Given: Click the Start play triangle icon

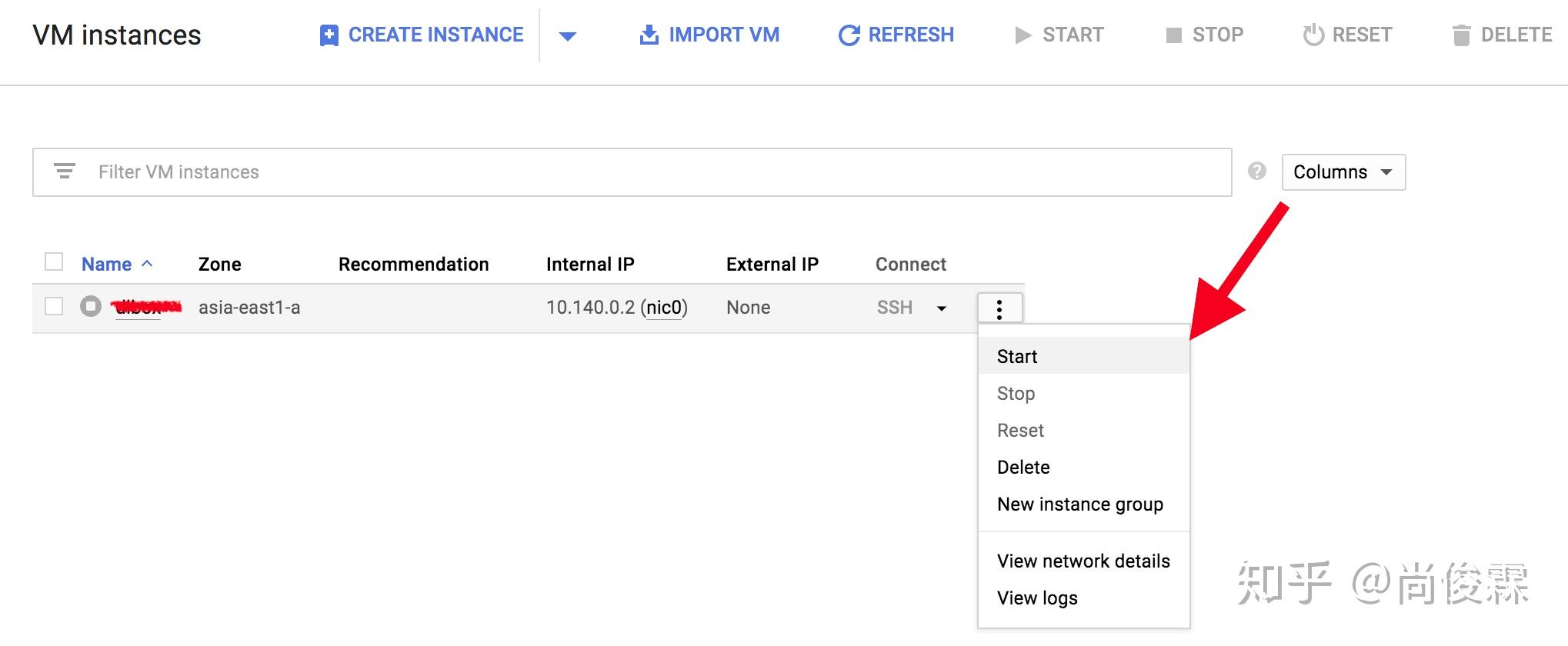Looking at the screenshot, I should point(1023,35).
